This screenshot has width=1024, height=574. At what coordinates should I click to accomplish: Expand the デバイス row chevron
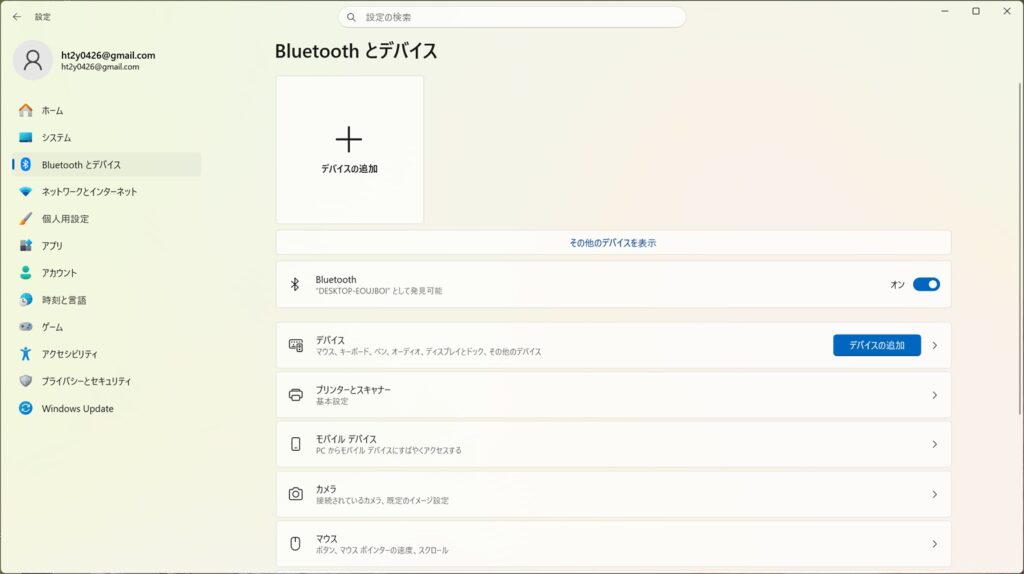[935, 345]
